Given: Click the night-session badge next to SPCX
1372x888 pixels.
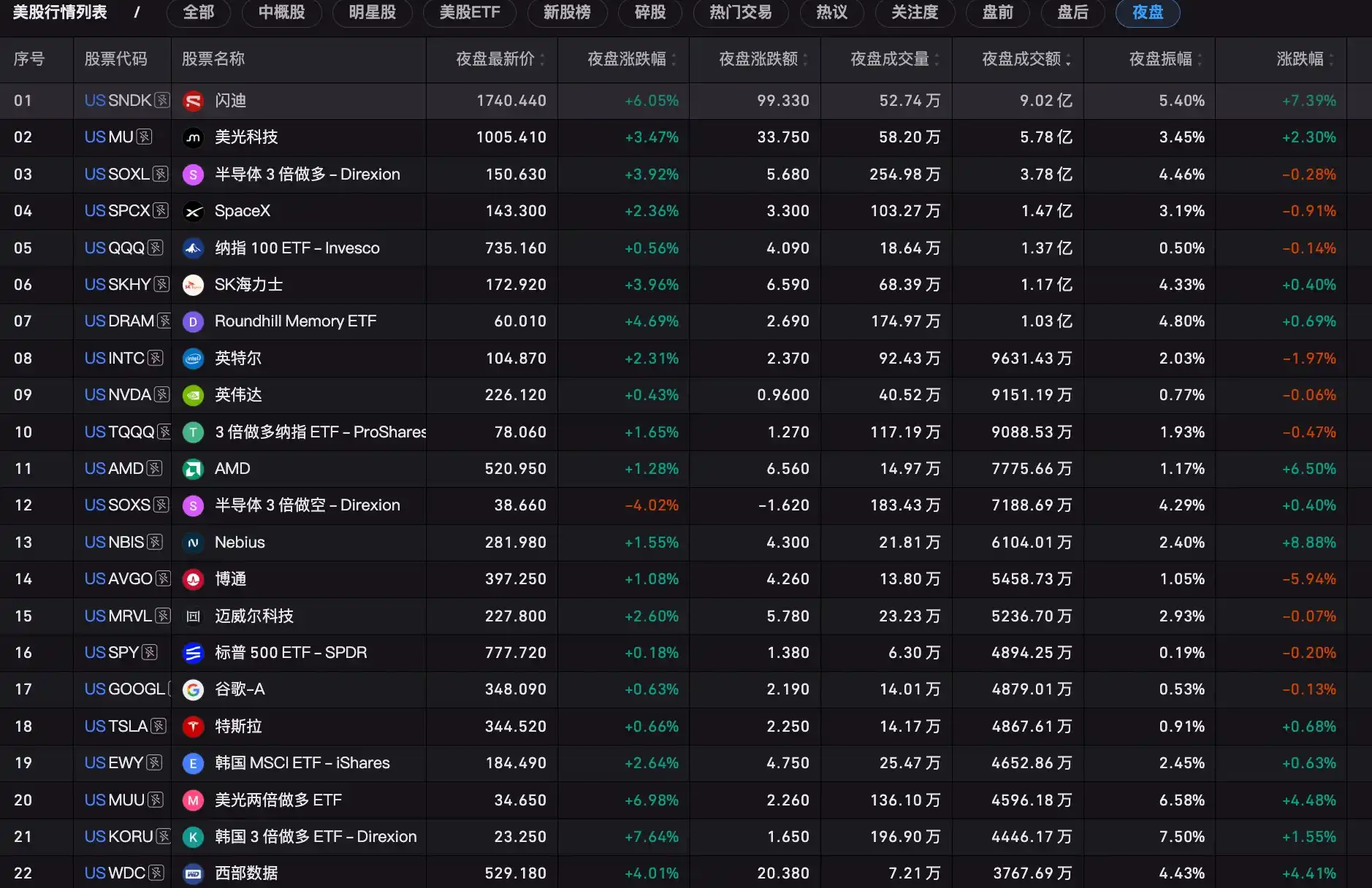Looking at the screenshot, I should click(161, 211).
